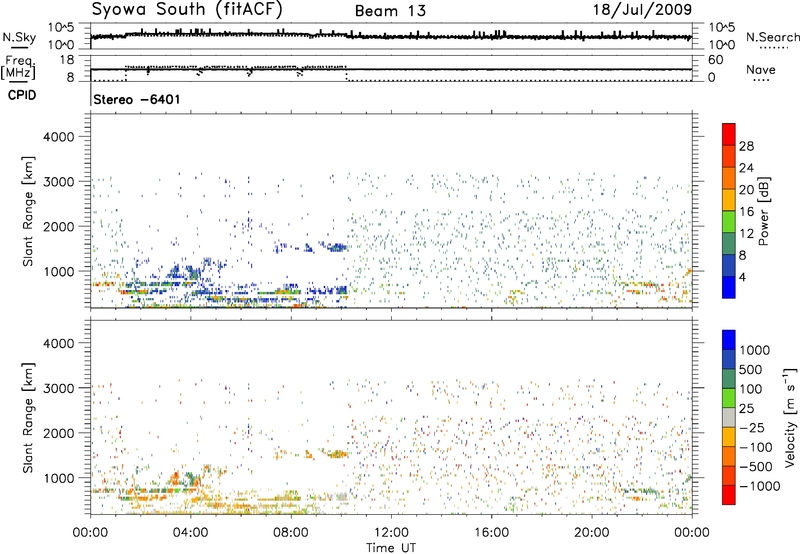Click the '12' label on power color bar
Screen dimensions: 800x554
click(x=746, y=234)
